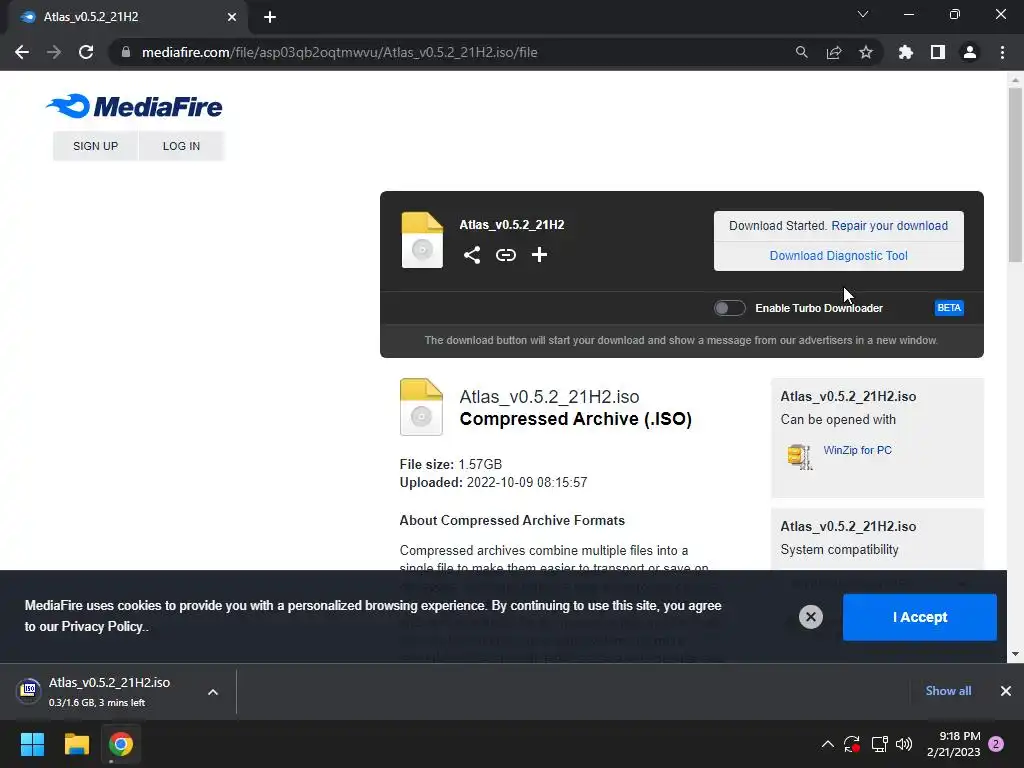Close the downloads bar
The height and width of the screenshot is (768, 1024).
click(x=1006, y=690)
